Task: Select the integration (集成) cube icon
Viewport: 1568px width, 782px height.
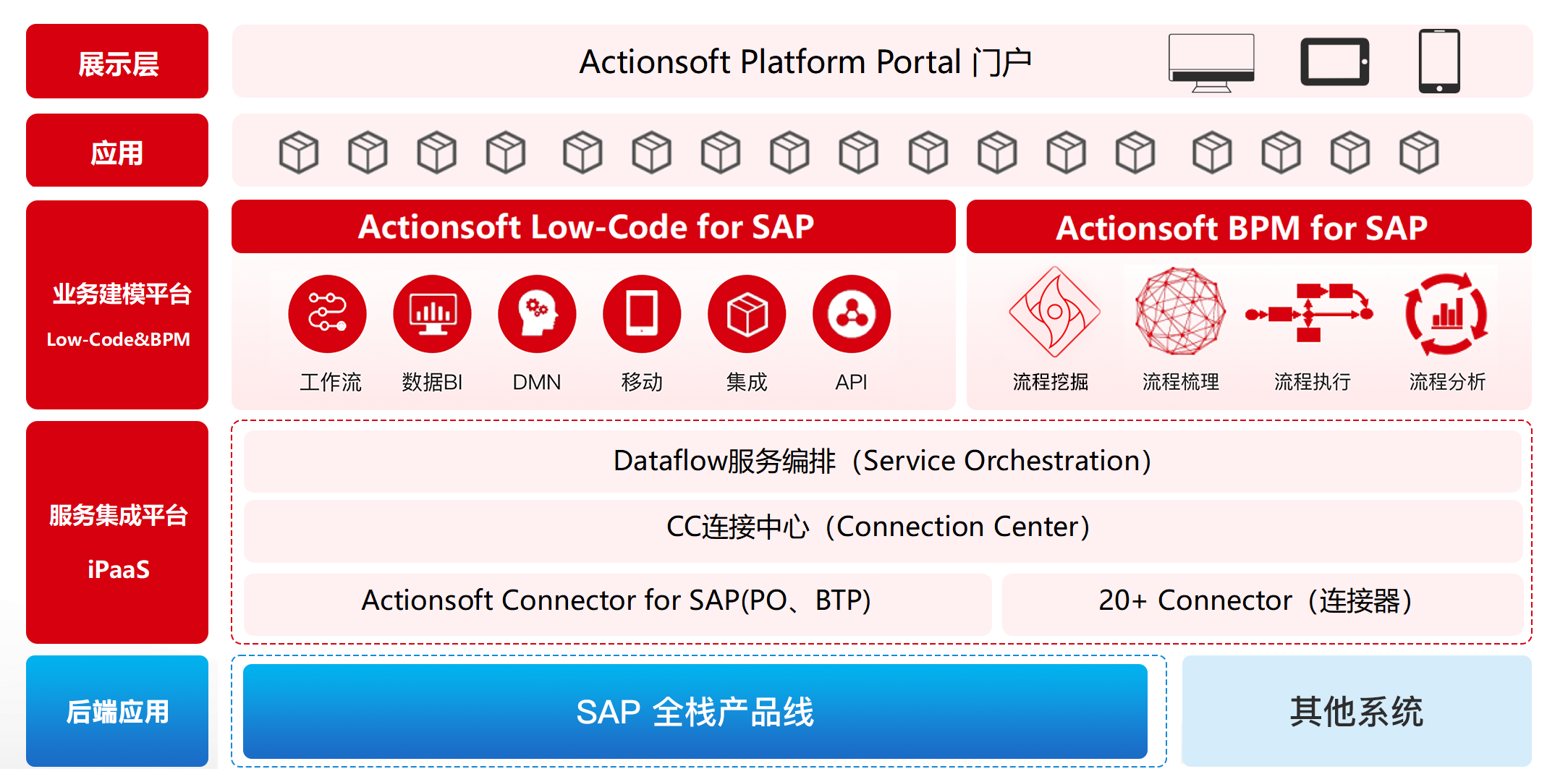Action: (747, 314)
